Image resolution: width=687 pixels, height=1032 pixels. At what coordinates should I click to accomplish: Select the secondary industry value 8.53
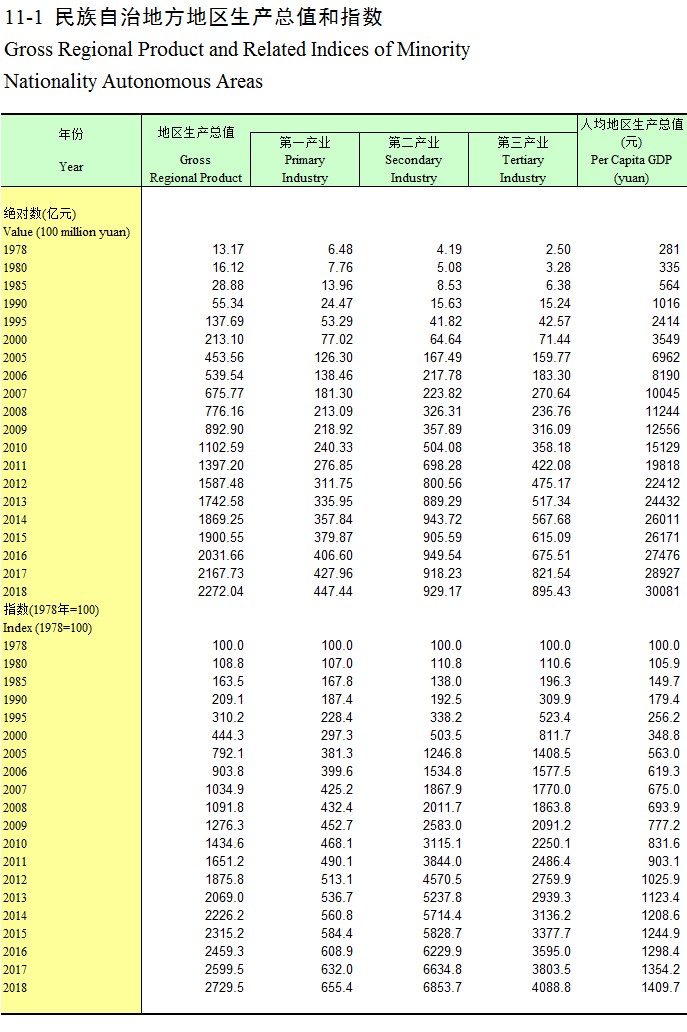449,286
